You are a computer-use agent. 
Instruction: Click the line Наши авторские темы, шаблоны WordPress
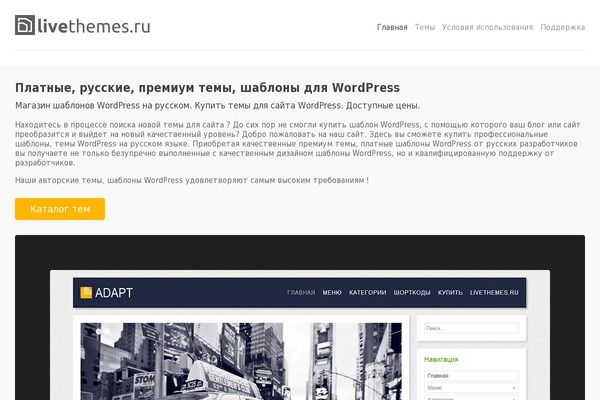pyautogui.click(x=192, y=180)
